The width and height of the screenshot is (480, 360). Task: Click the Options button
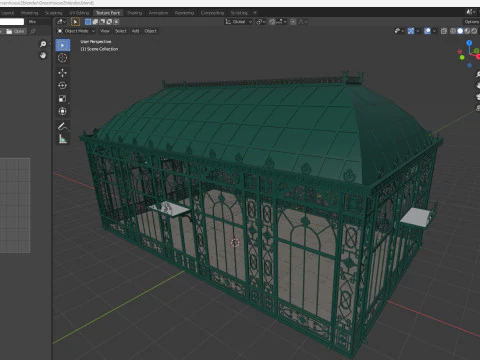coord(472,22)
